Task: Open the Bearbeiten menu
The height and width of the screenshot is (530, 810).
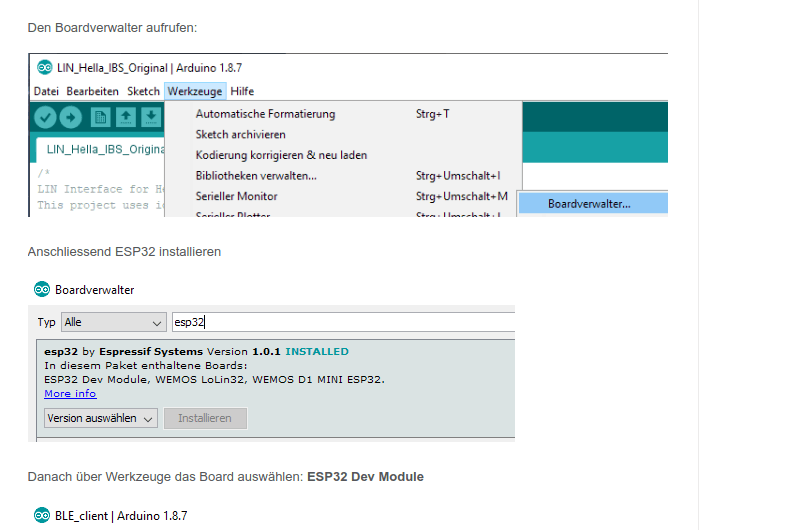Action: tap(92, 91)
